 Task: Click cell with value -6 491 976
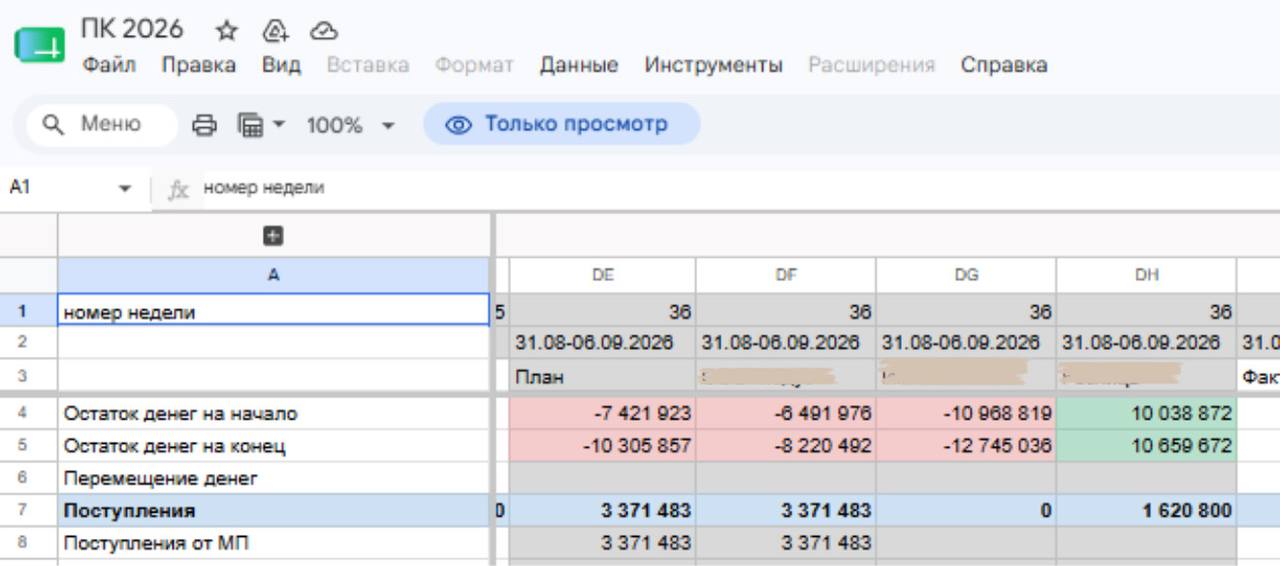[x=786, y=413]
